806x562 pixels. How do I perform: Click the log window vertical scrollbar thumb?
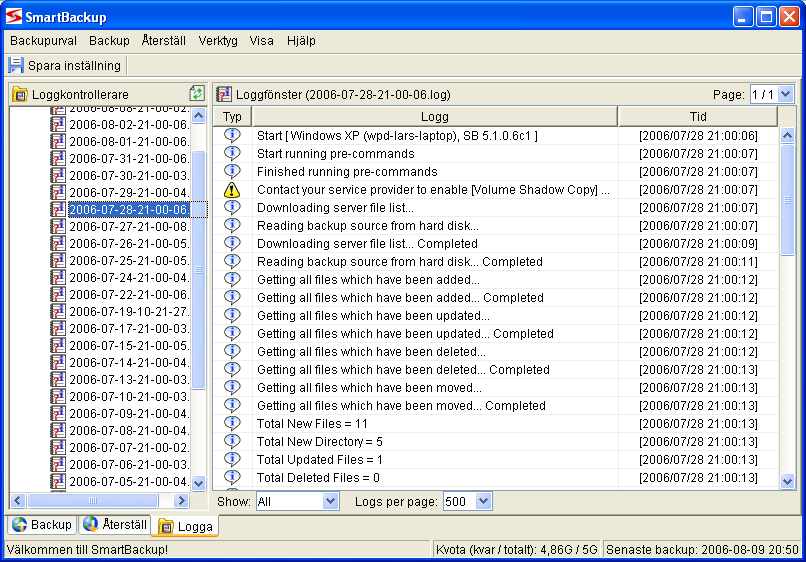(x=787, y=200)
